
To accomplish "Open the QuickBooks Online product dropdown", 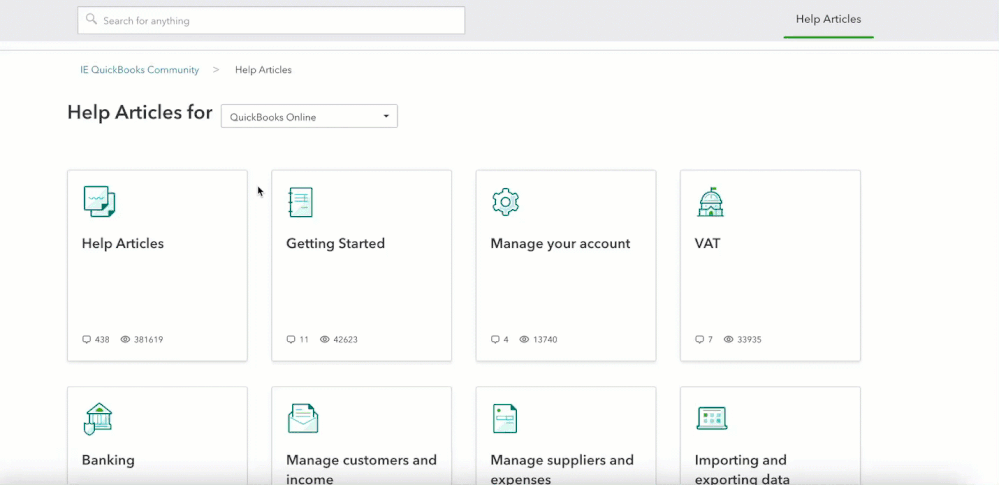I will [309, 117].
